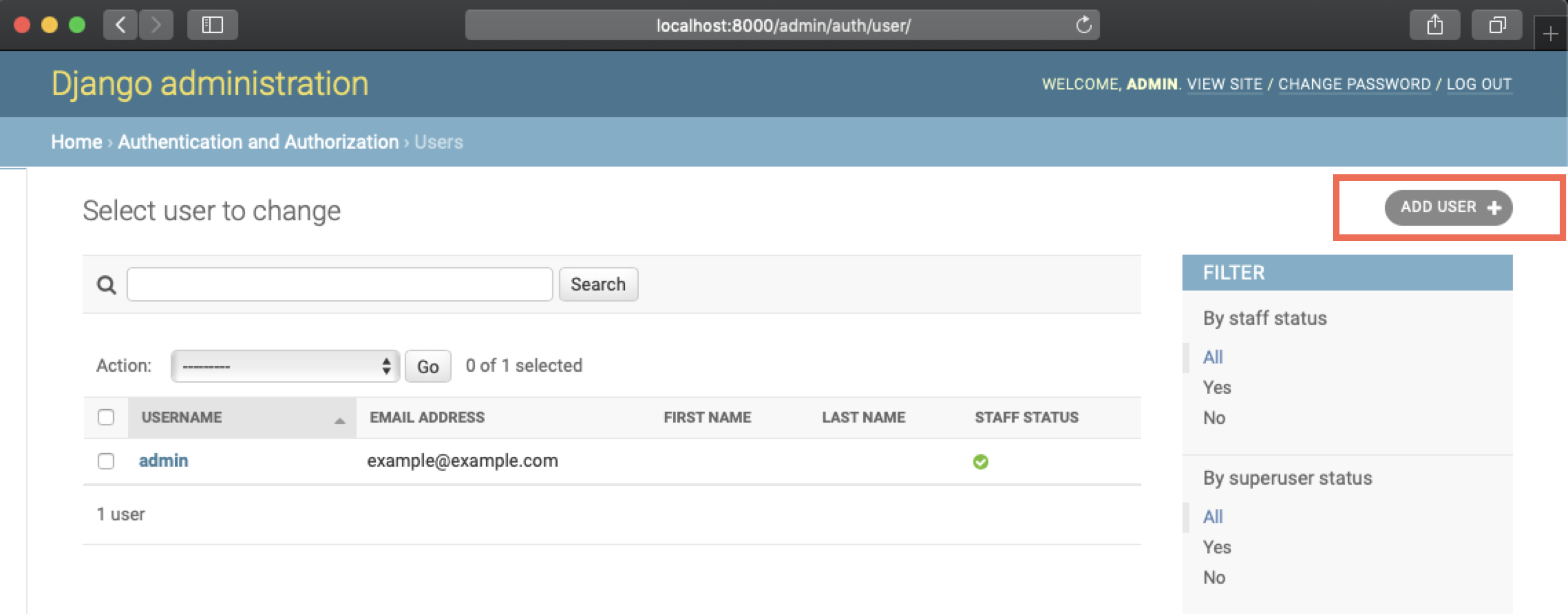Click the Log Out link
The height and width of the screenshot is (614, 1568).
tap(1478, 84)
